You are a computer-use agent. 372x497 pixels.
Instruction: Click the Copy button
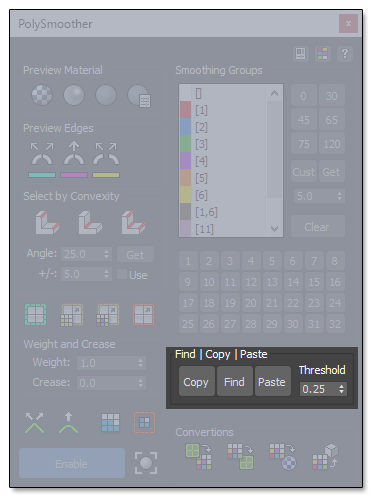point(196,382)
